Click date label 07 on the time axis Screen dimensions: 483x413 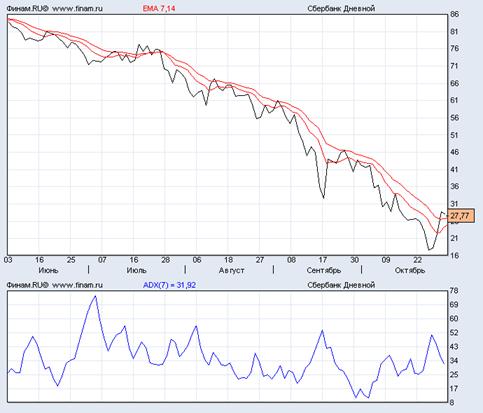tap(102, 260)
